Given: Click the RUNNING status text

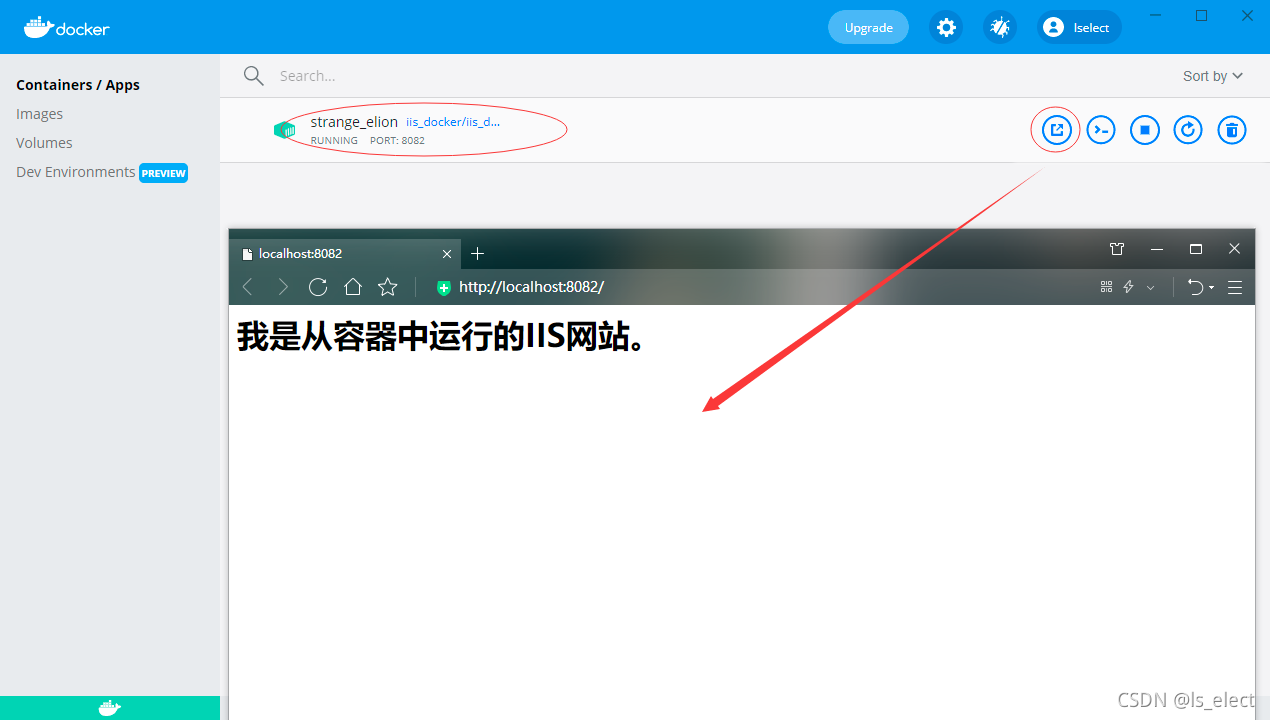Looking at the screenshot, I should 334,141.
